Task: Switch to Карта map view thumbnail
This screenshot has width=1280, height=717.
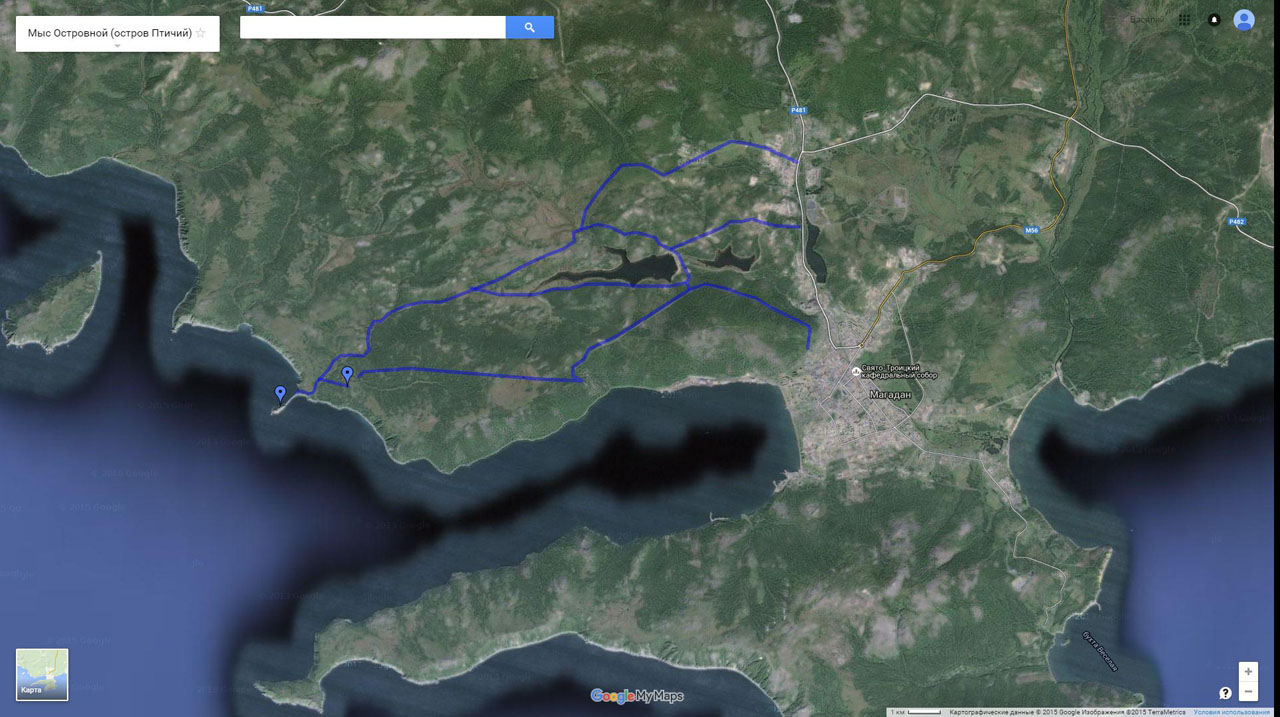Action: (x=42, y=674)
